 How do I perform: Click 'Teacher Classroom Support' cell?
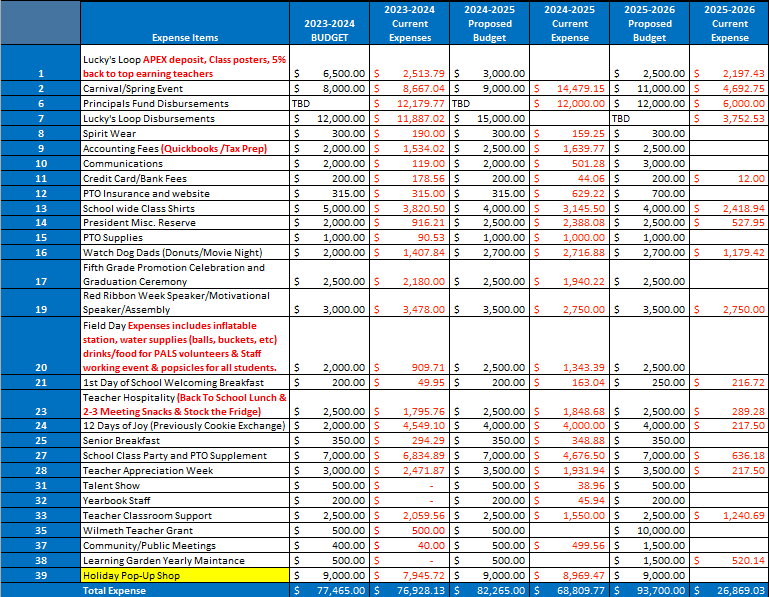(185, 515)
